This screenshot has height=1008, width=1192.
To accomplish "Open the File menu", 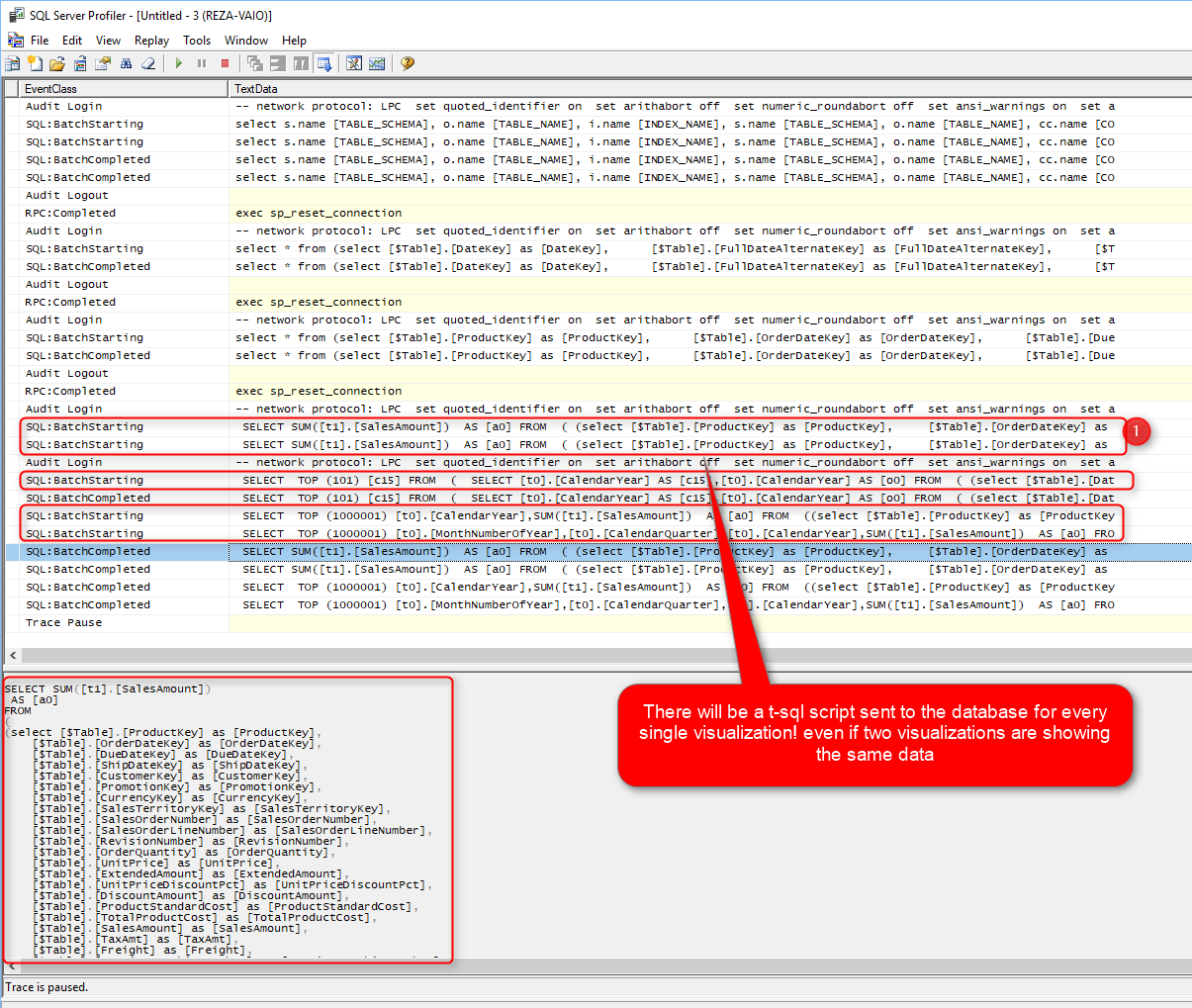I will click(40, 41).
